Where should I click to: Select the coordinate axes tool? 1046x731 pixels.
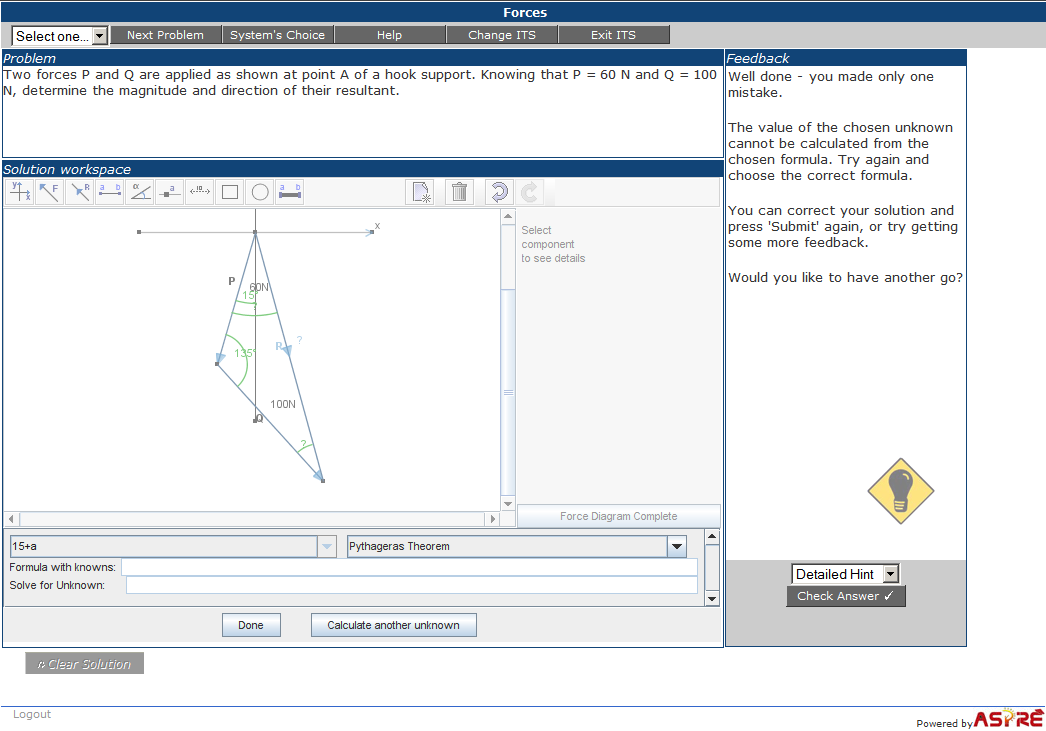coord(20,192)
